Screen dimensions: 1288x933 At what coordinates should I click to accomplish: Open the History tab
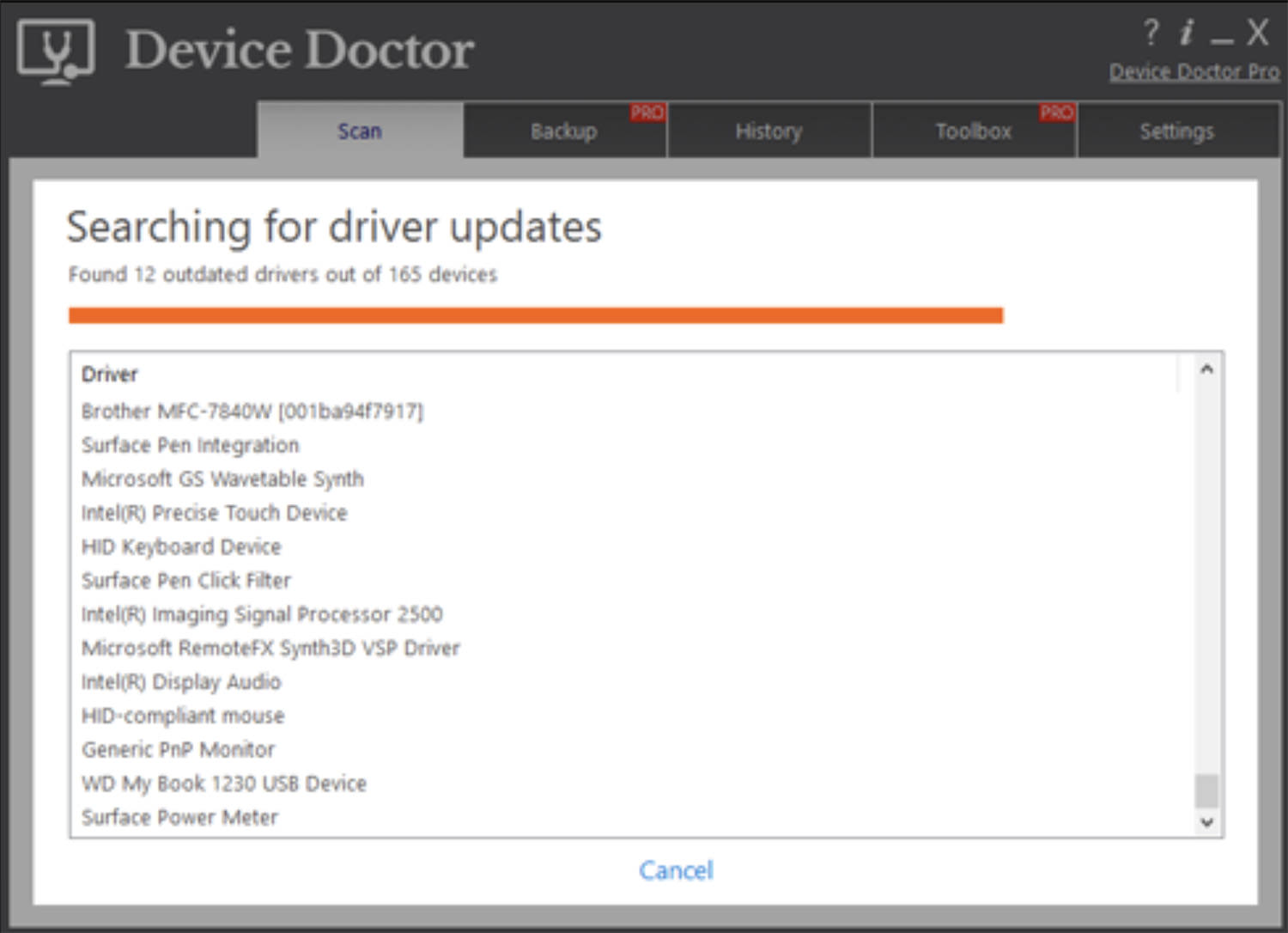(769, 131)
